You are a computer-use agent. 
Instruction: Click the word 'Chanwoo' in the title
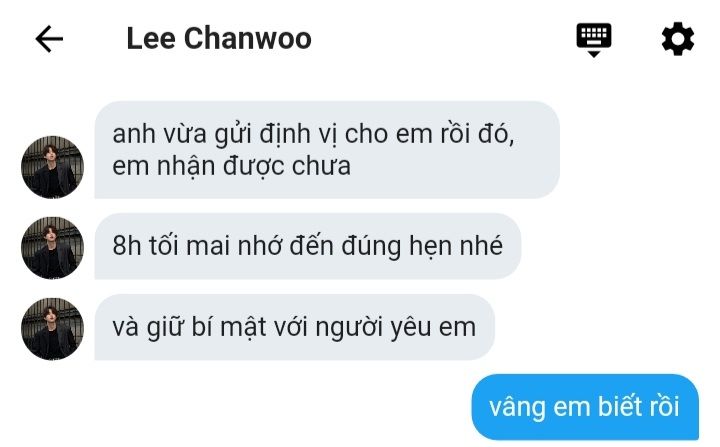[x=248, y=39]
